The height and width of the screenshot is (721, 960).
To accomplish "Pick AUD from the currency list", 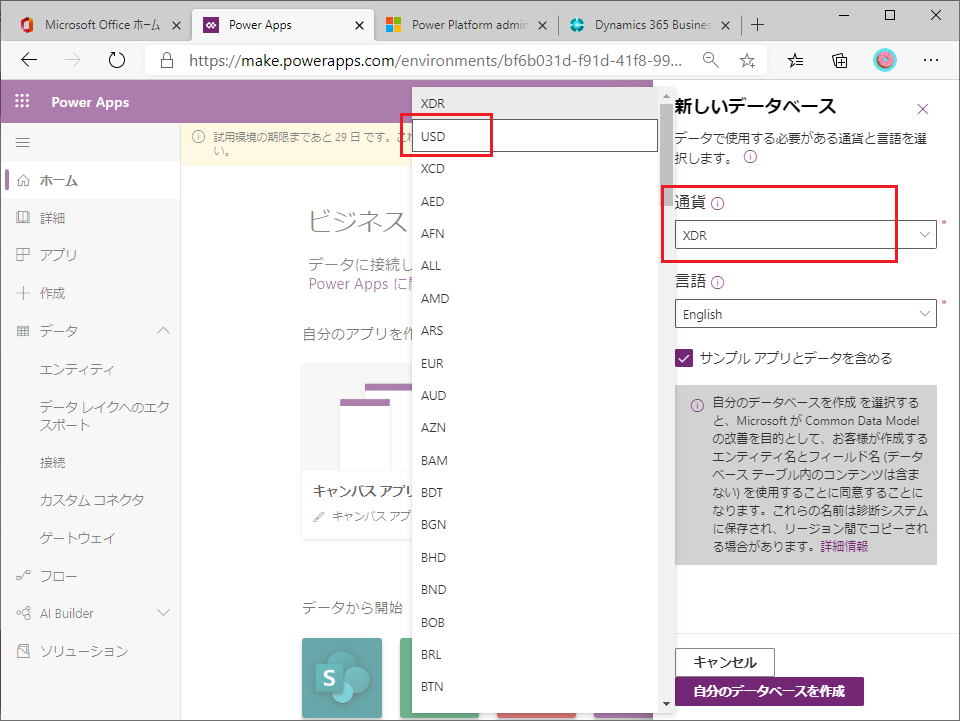I will click(535, 395).
